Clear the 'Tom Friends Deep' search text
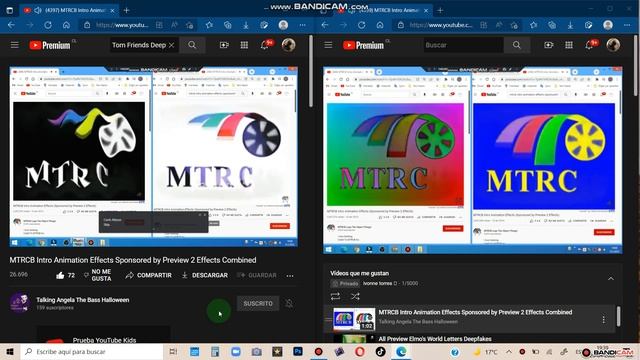 [171, 45]
